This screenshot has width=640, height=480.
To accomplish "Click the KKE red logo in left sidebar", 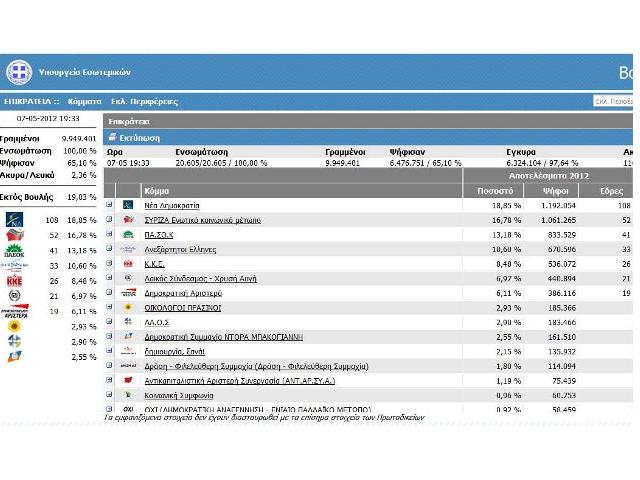I will [x=14, y=281].
